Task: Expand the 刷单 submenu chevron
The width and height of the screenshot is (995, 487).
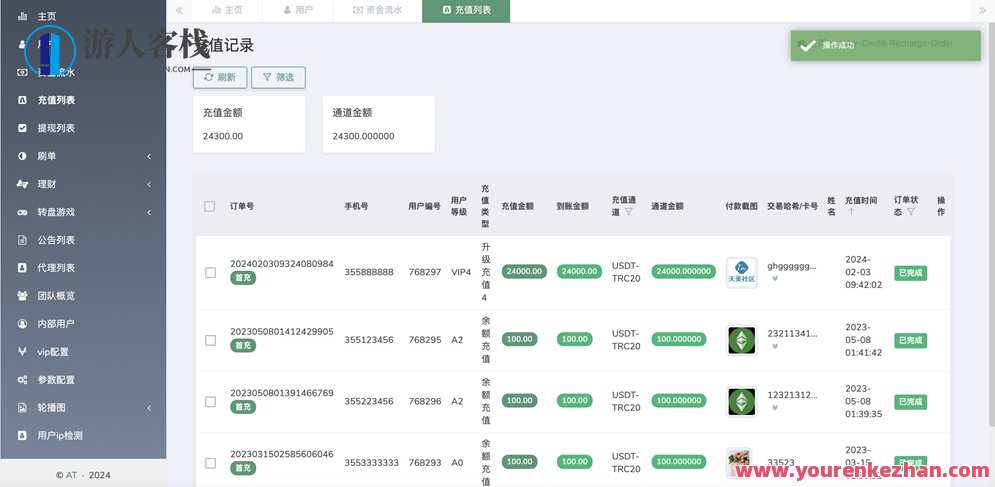Action: coord(149,156)
